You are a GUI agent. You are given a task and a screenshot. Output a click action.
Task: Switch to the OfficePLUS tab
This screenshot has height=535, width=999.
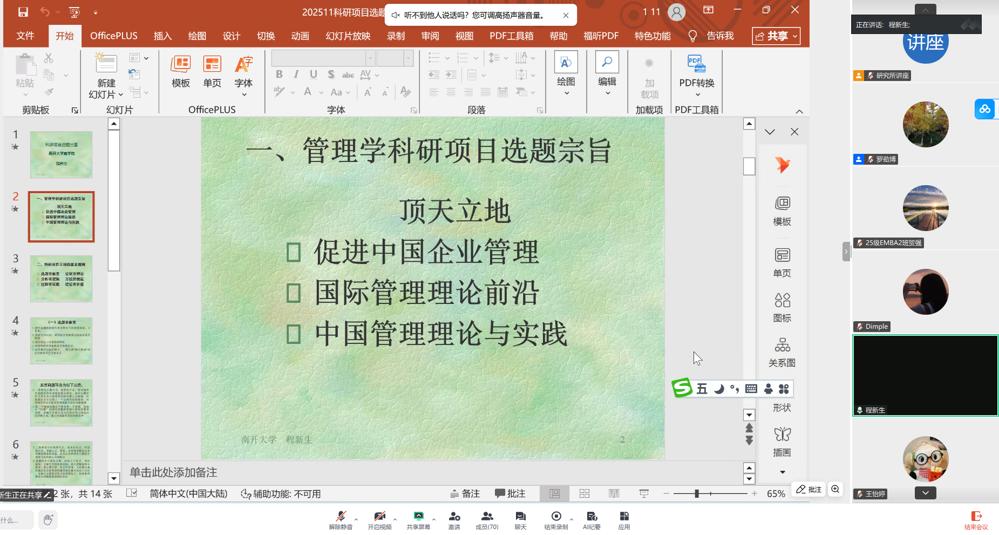pyautogui.click(x=114, y=36)
